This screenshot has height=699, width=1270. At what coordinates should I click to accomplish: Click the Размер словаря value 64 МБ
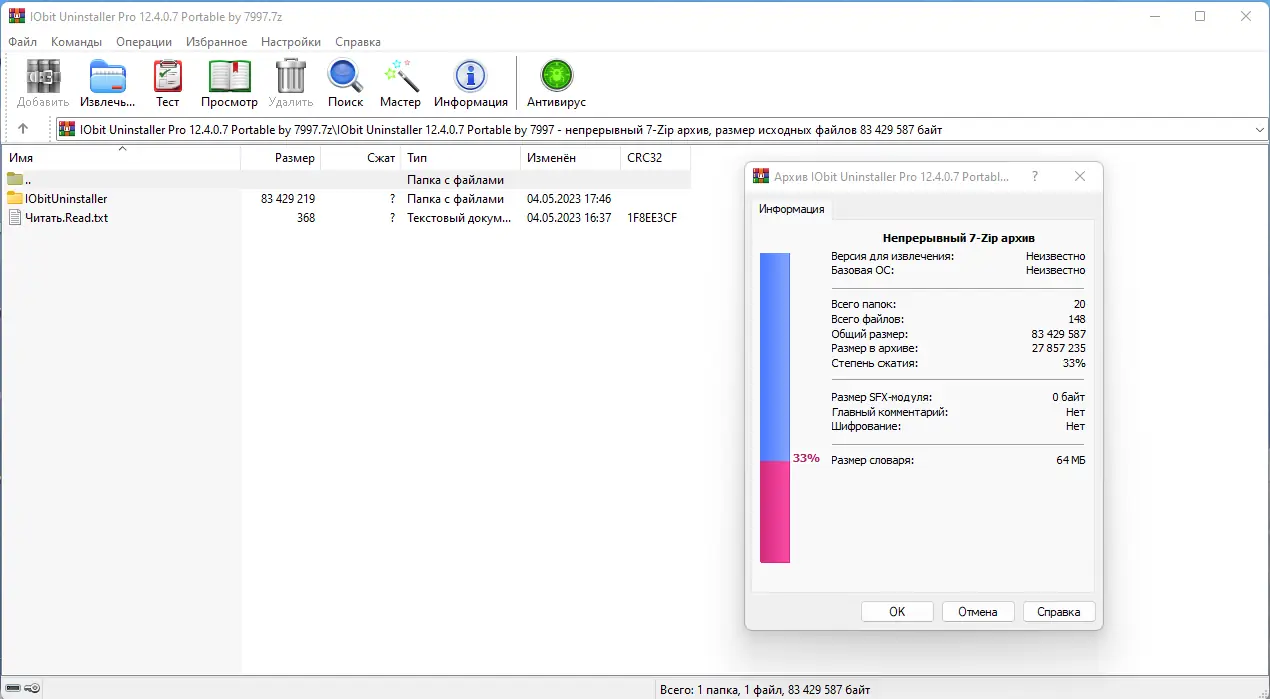pyautogui.click(x=1071, y=460)
